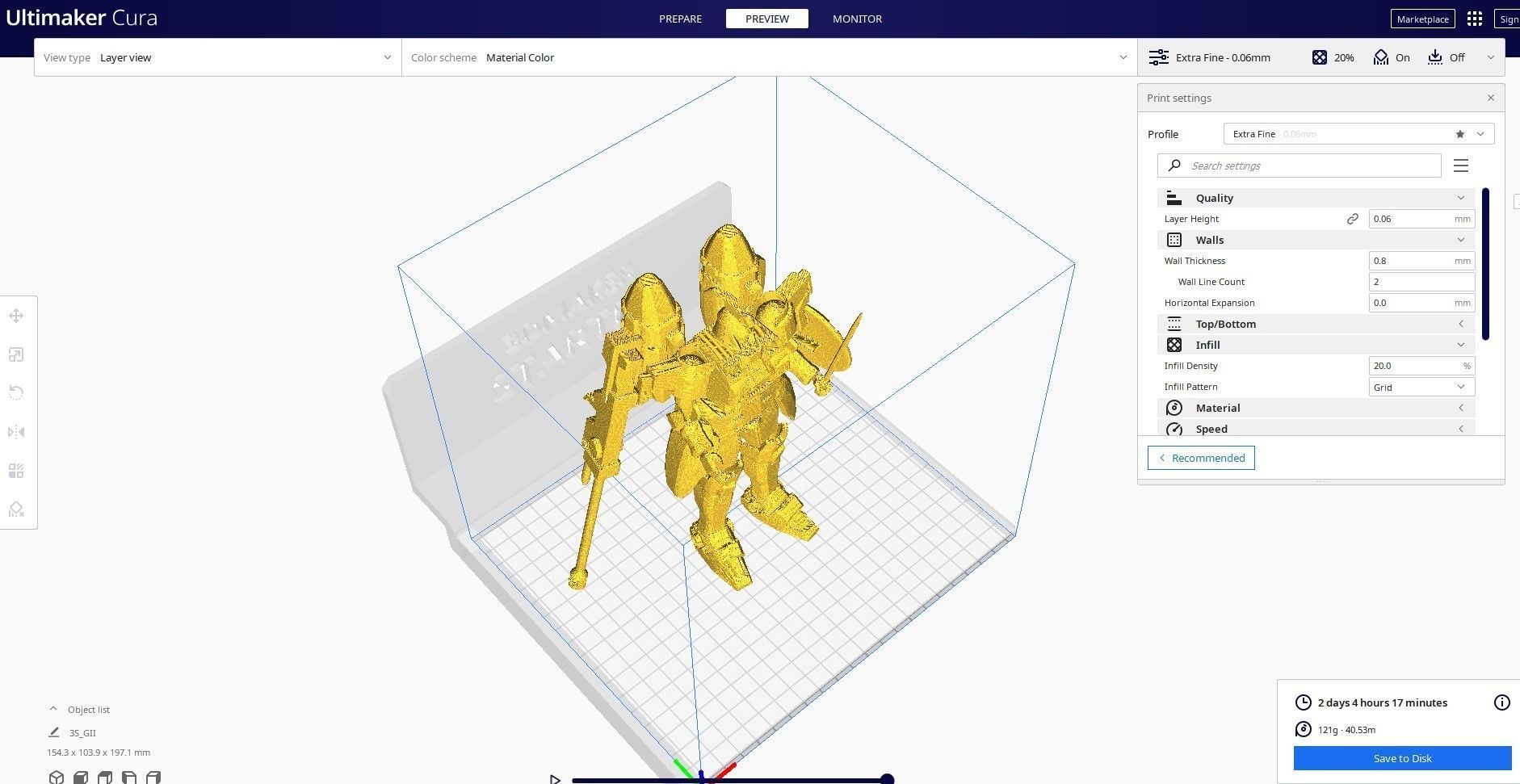Switch to the PREPARE stage
1520x784 pixels.
(x=680, y=19)
